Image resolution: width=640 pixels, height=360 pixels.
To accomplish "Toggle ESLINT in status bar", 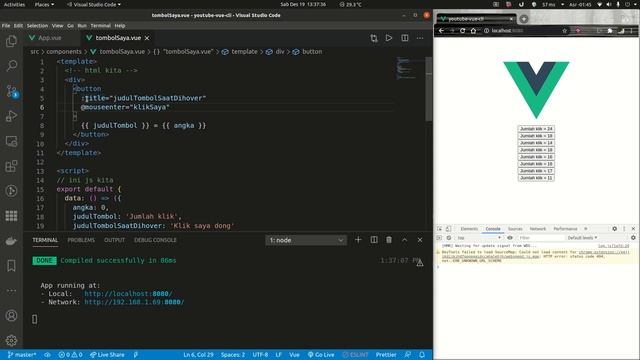I will pyautogui.click(x=355, y=355).
